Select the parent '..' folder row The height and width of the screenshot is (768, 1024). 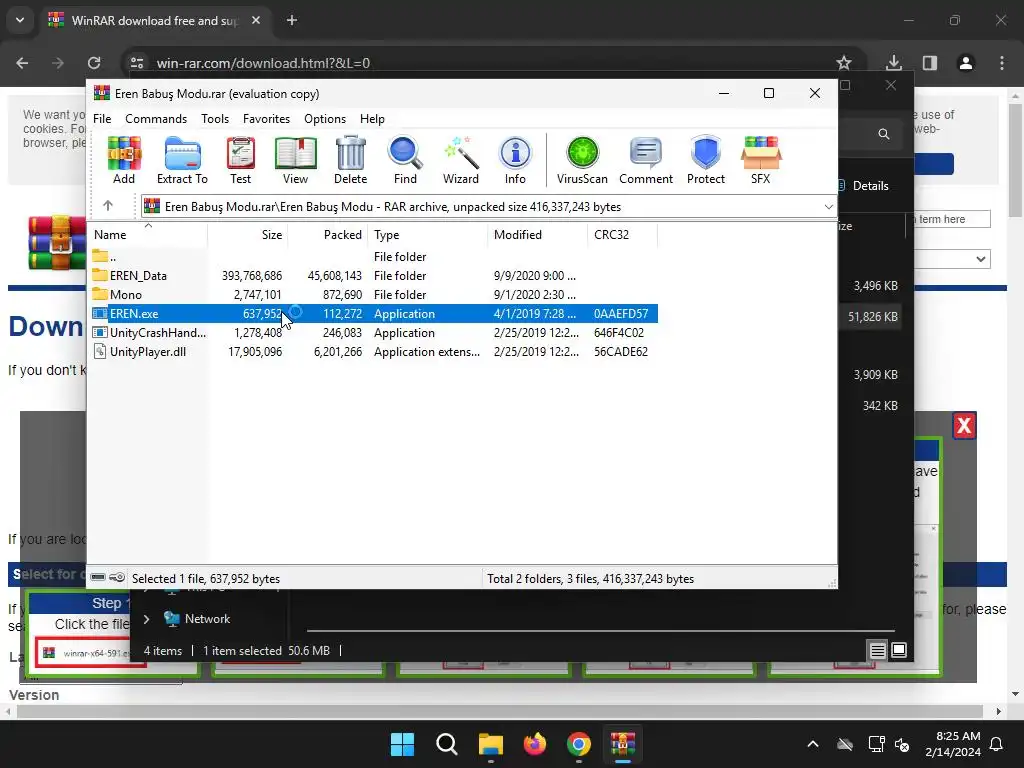click(x=373, y=257)
